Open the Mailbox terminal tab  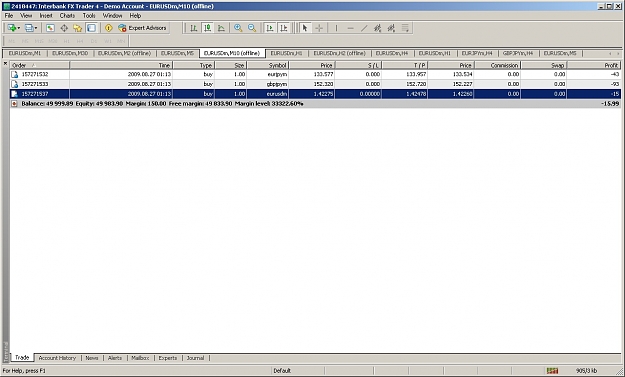click(x=140, y=358)
